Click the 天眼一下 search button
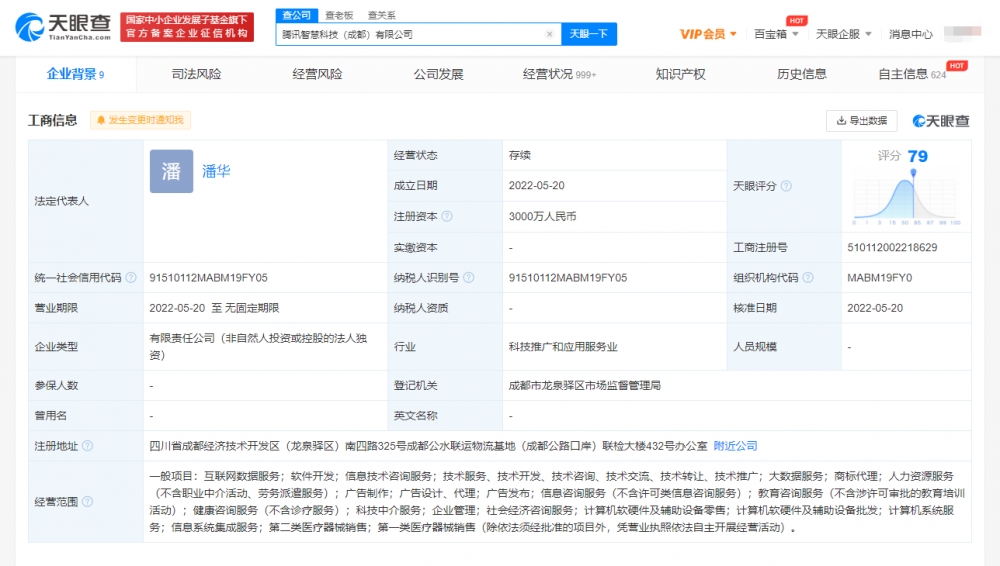 (589, 34)
